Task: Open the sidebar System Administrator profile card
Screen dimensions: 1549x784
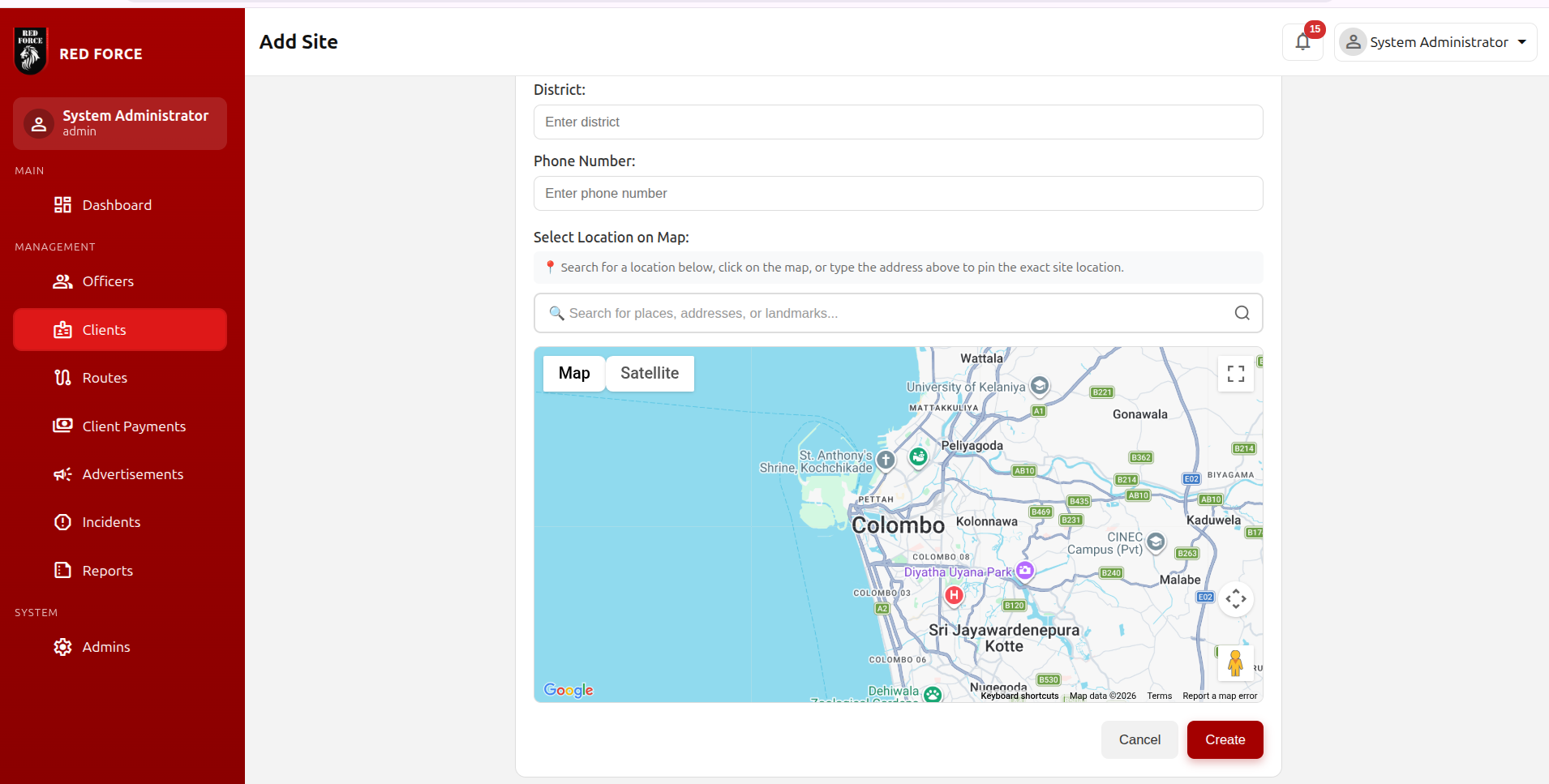Action: click(120, 123)
